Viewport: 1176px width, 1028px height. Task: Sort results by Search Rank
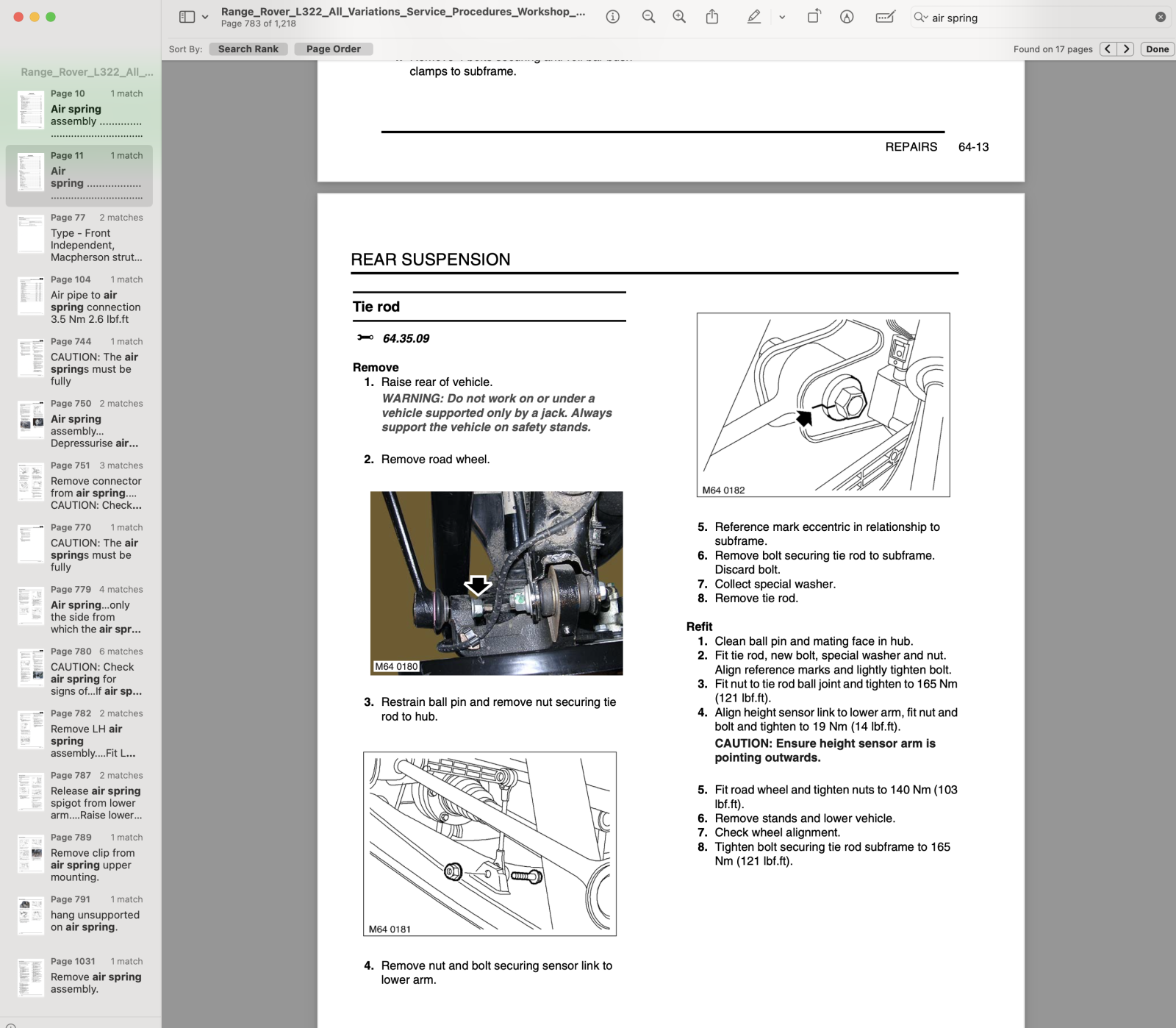click(248, 49)
